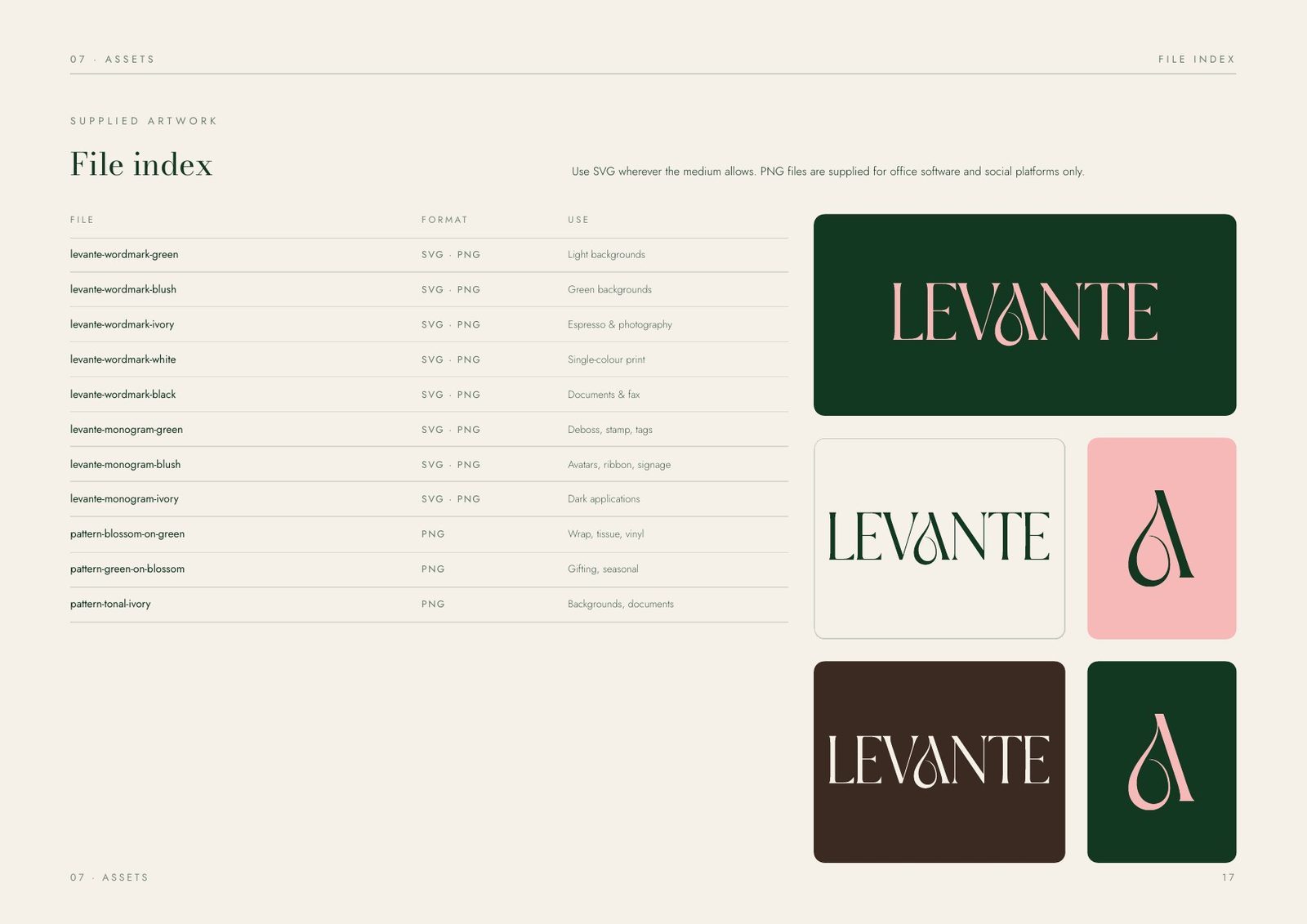1307x924 pixels.
Task: Click SVG · PNG format for levante-wordmark-white
Action: pos(451,359)
